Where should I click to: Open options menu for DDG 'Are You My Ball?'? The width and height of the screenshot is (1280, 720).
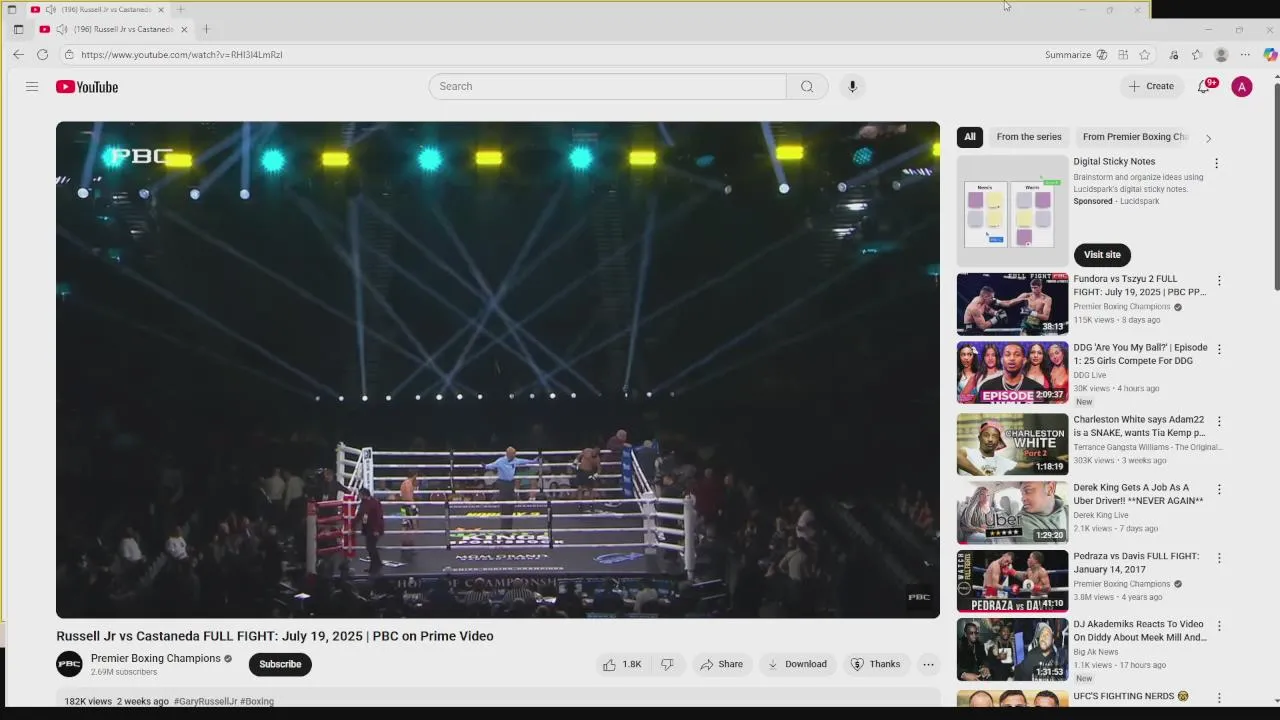1219,349
